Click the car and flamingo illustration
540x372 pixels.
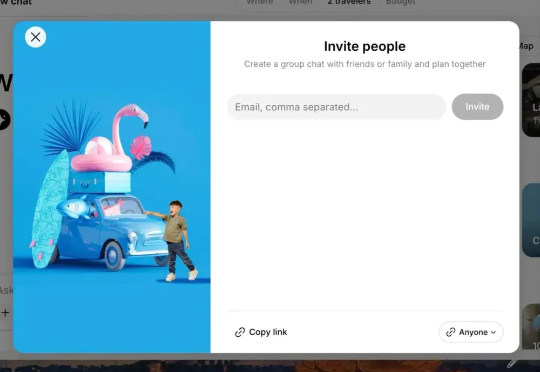pyautogui.click(x=112, y=187)
